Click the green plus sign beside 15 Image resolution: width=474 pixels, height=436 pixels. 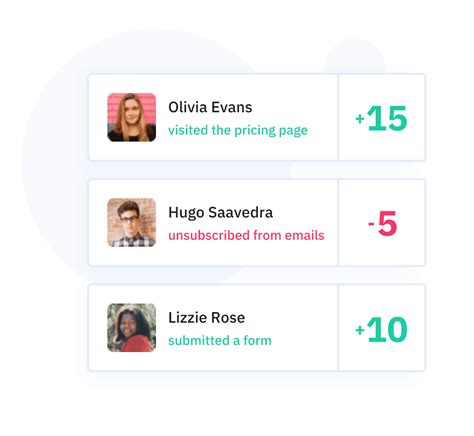pyautogui.click(x=360, y=119)
